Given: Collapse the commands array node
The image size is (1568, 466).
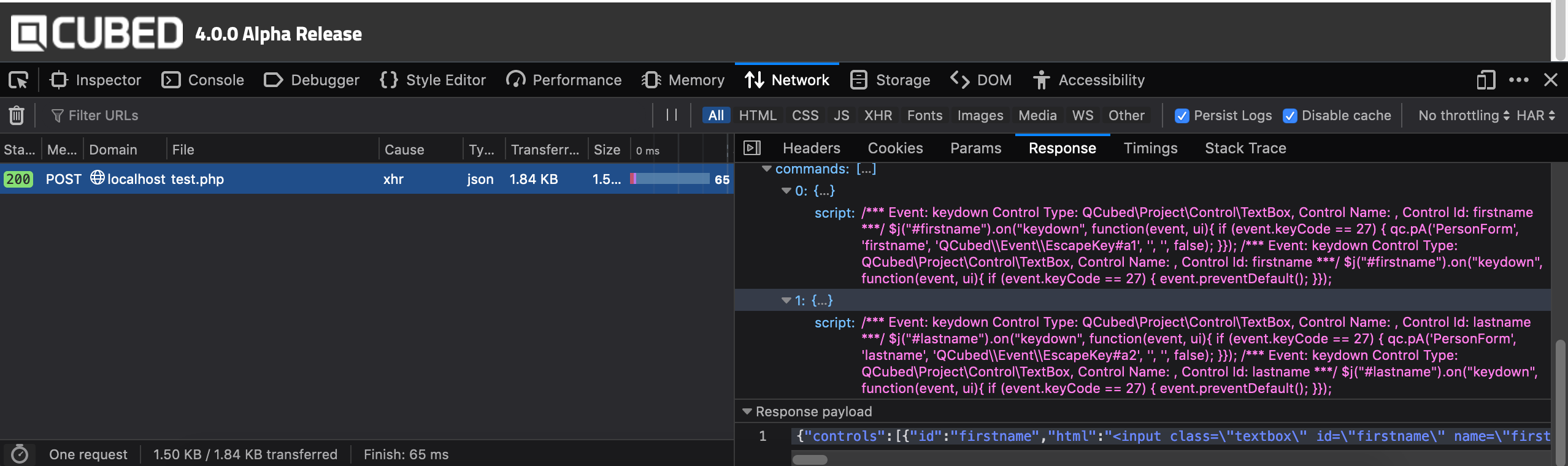Looking at the screenshot, I should [x=766, y=169].
